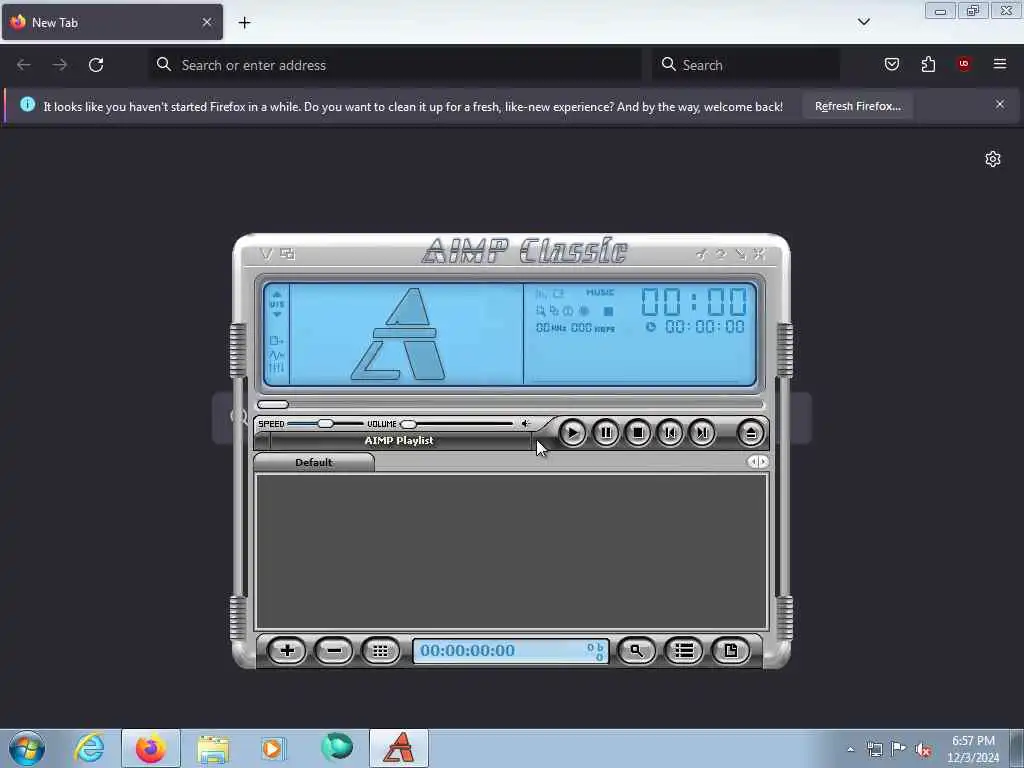Focus the Firefox Search box

746,65
